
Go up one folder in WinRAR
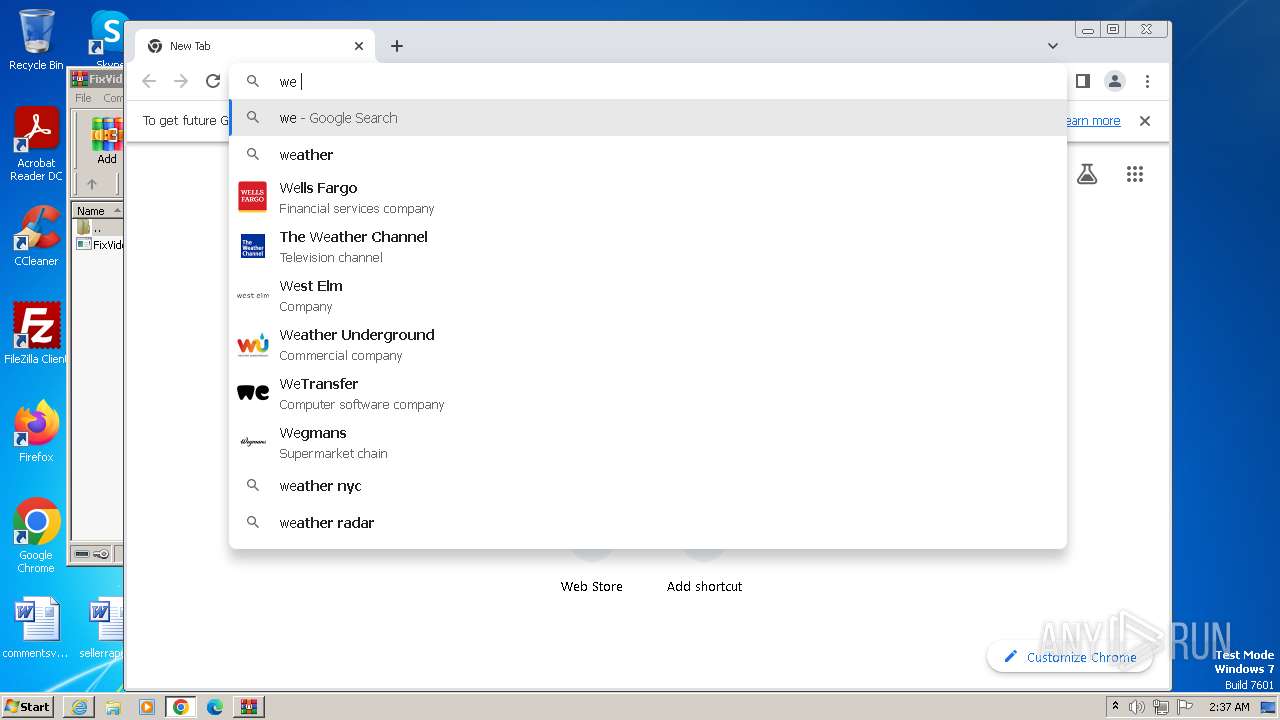point(92,184)
